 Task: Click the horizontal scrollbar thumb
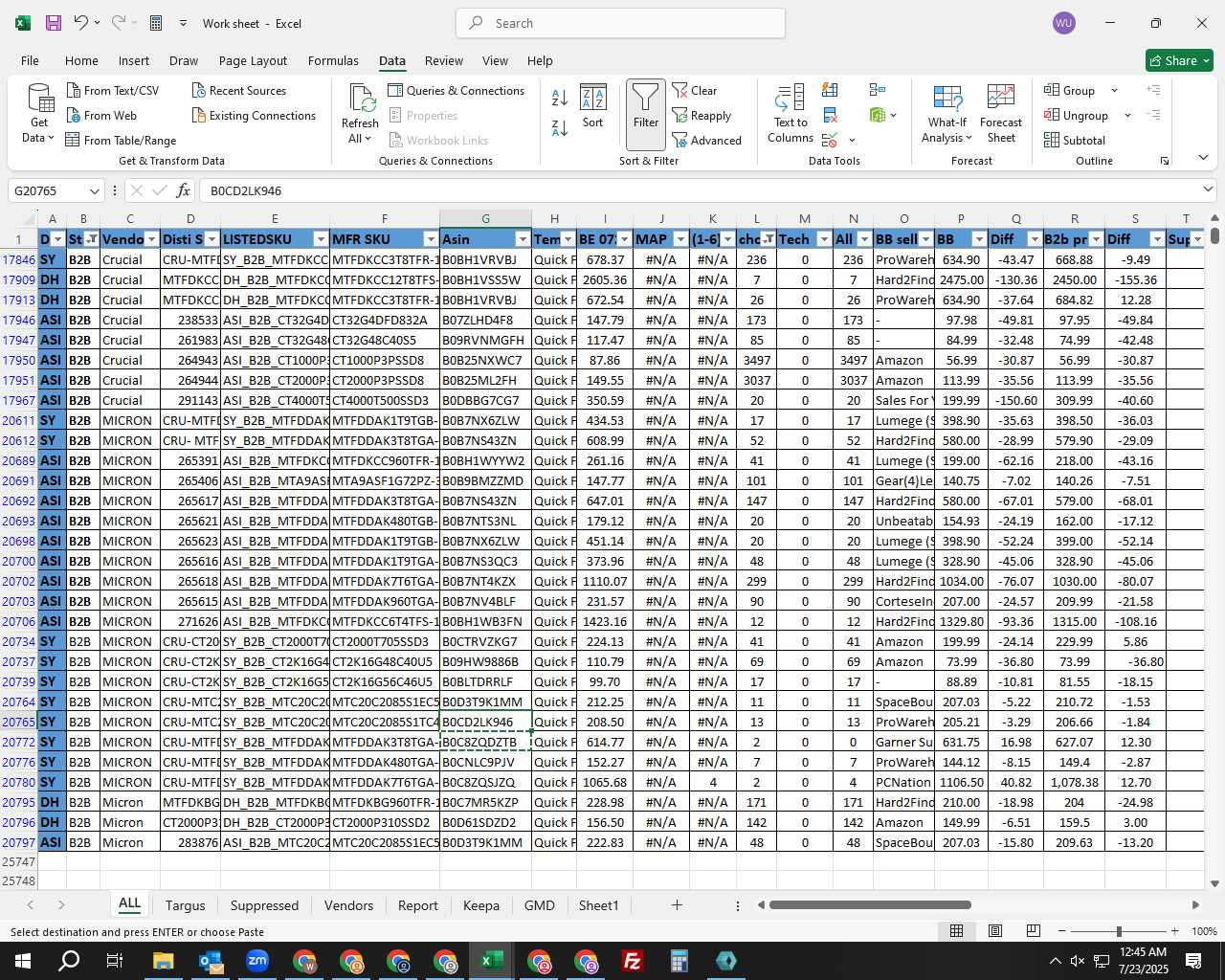(x=870, y=905)
